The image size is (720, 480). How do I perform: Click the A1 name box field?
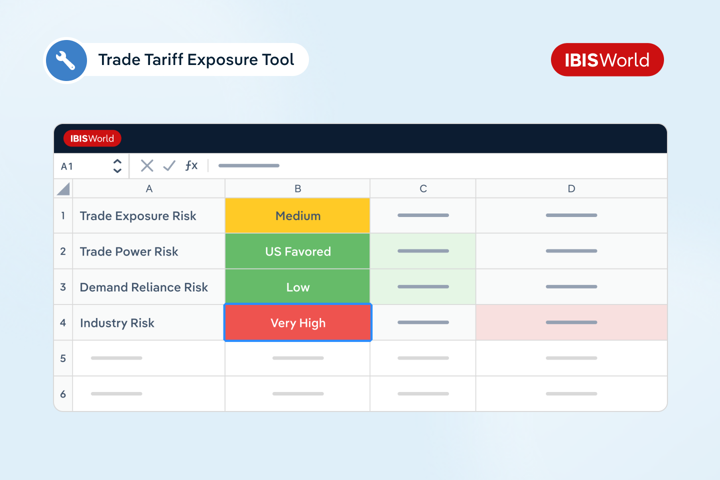pos(80,166)
